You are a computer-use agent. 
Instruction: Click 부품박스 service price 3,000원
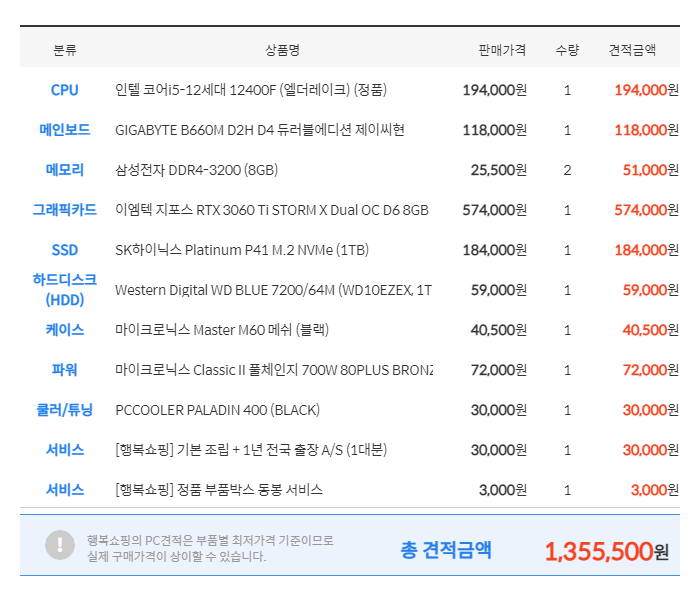(503, 490)
